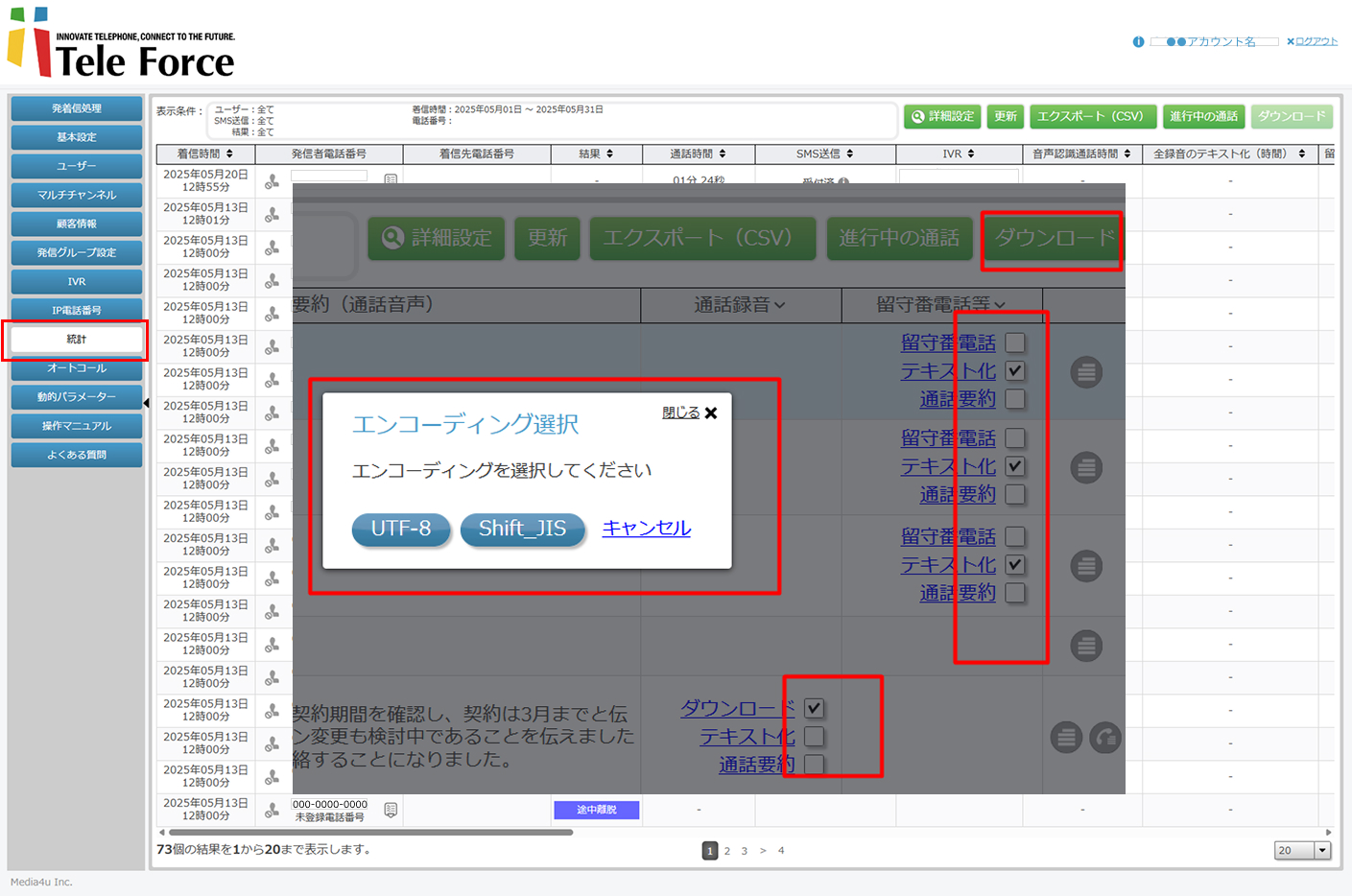Click the X icon on the encoding dialog
This screenshot has width=1352, height=896.
point(711,413)
